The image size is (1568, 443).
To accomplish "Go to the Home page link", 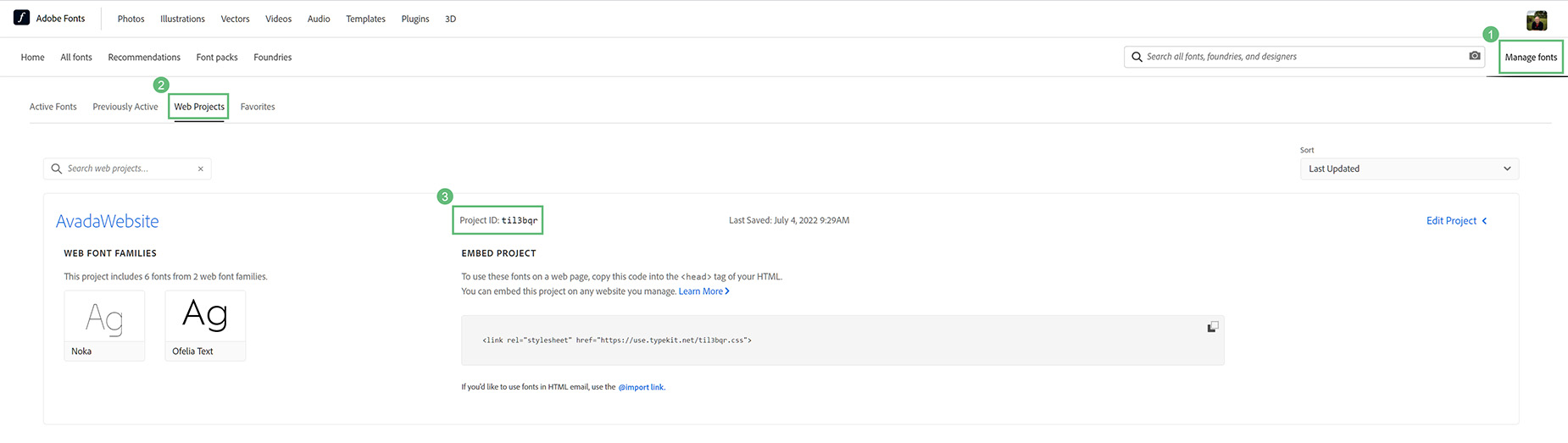I will tap(32, 58).
